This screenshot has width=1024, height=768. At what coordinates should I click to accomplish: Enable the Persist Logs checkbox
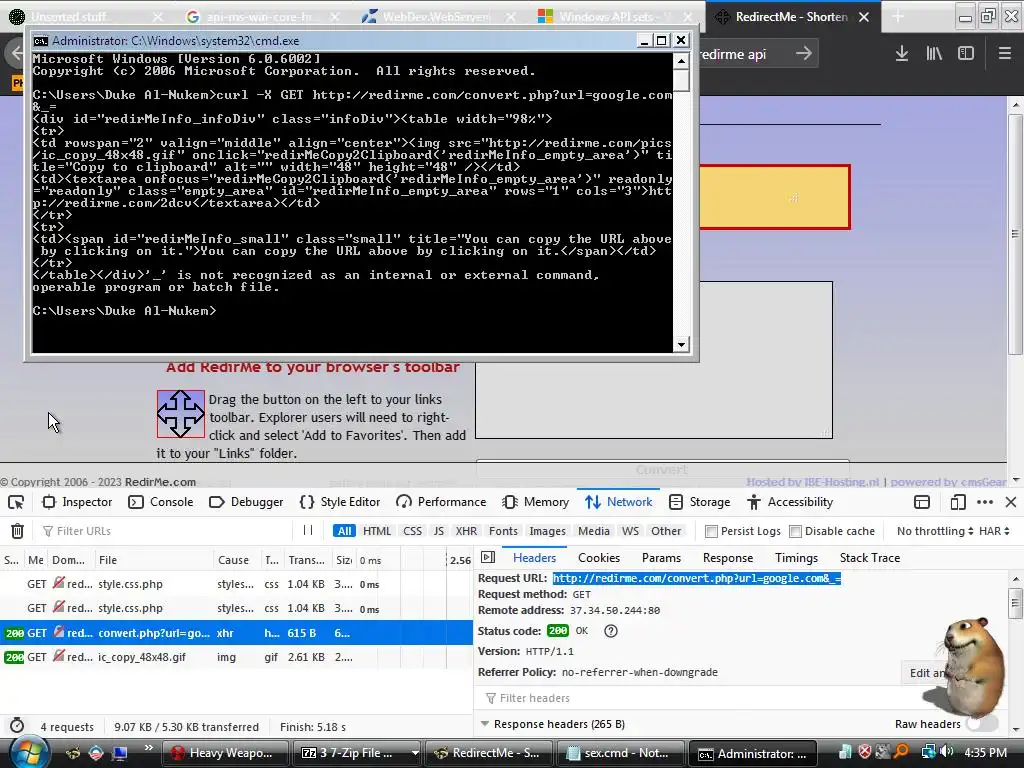(712, 532)
